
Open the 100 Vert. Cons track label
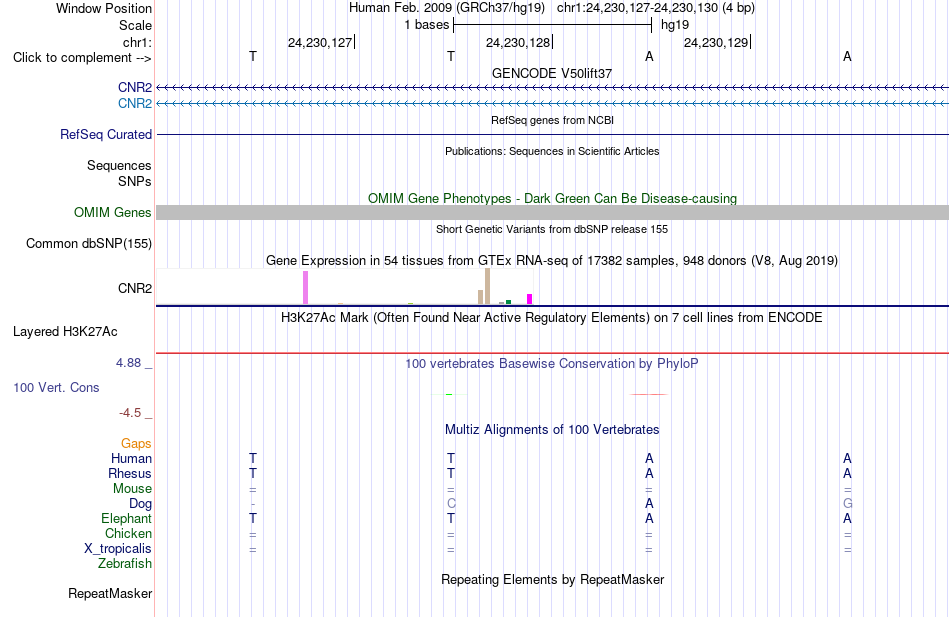(x=56, y=387)
